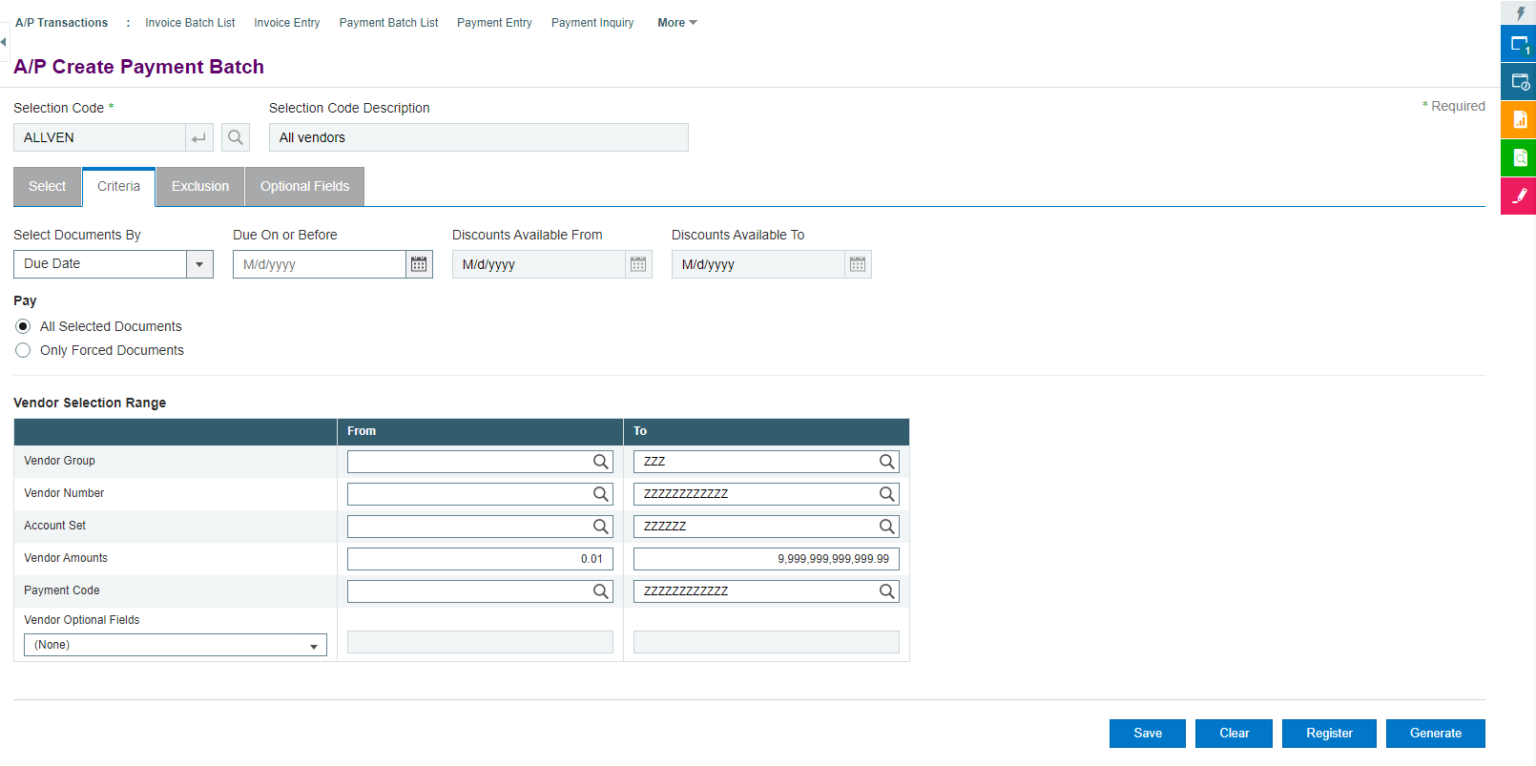
Task: Open the Payment Inquiry screen
Action: (x=592, y=22)
